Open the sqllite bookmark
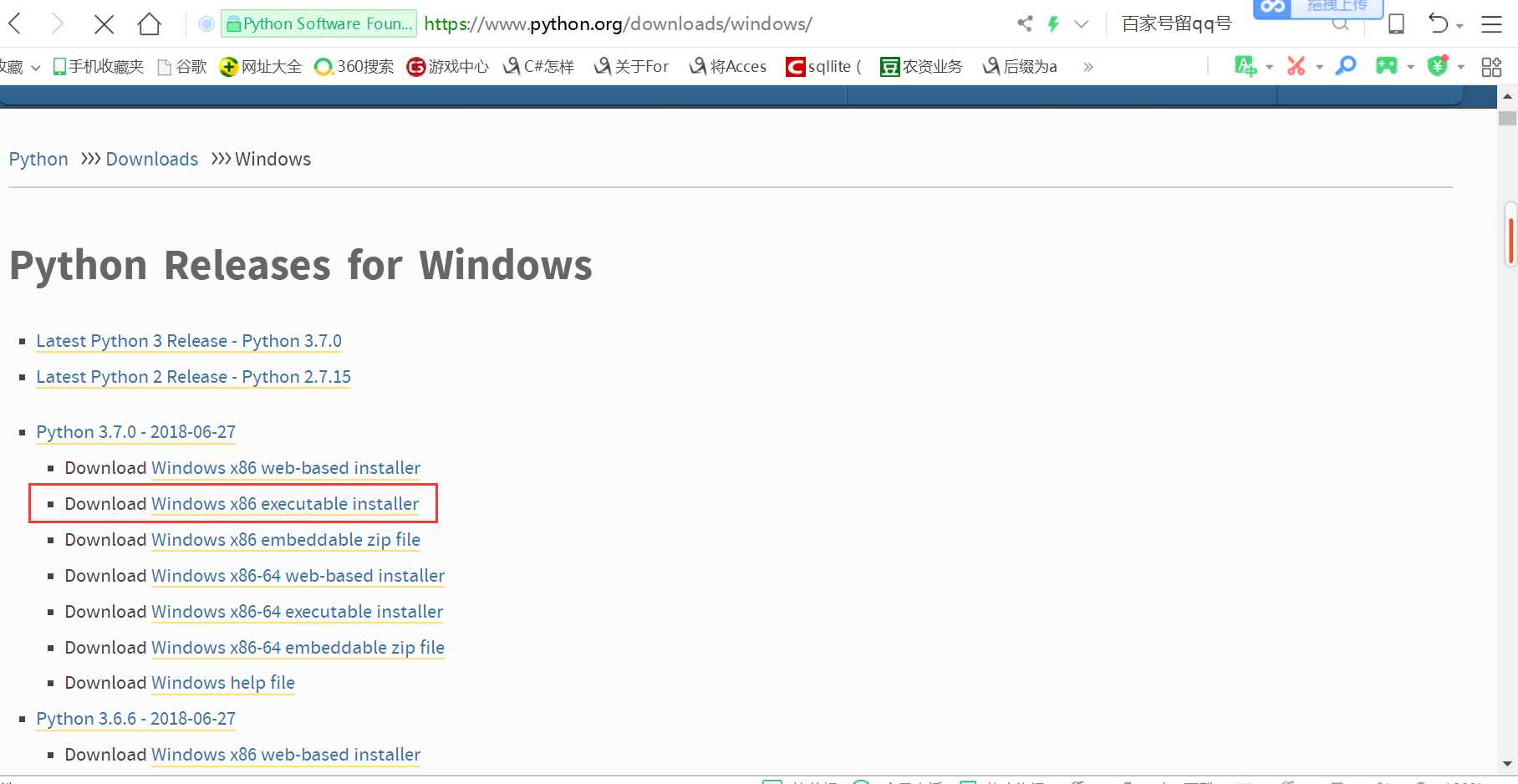Viewport: 1518px width, 784px height. pos(823,66)
